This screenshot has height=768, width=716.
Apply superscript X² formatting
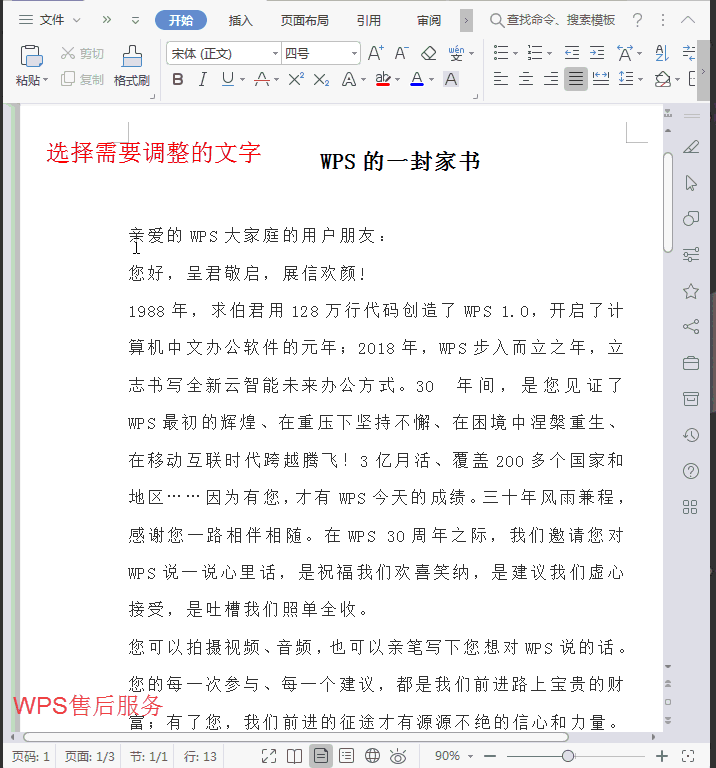coord(296,79)
